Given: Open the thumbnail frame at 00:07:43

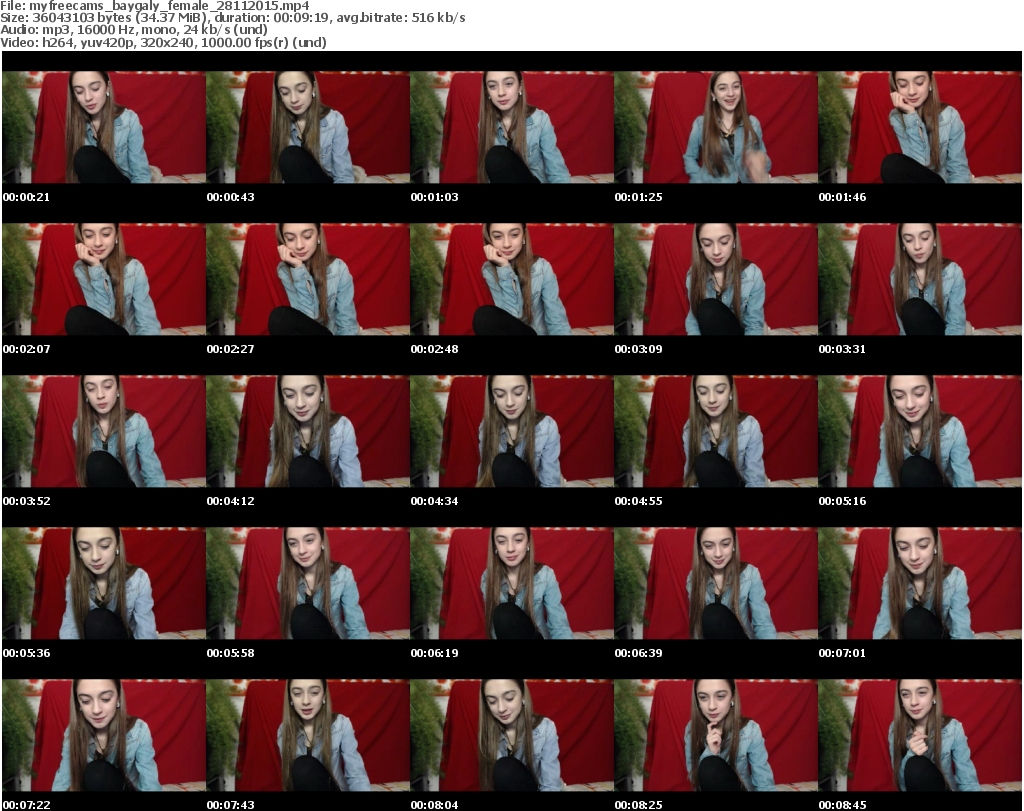Looking at the screenshot, I should (x=308, y=736).
